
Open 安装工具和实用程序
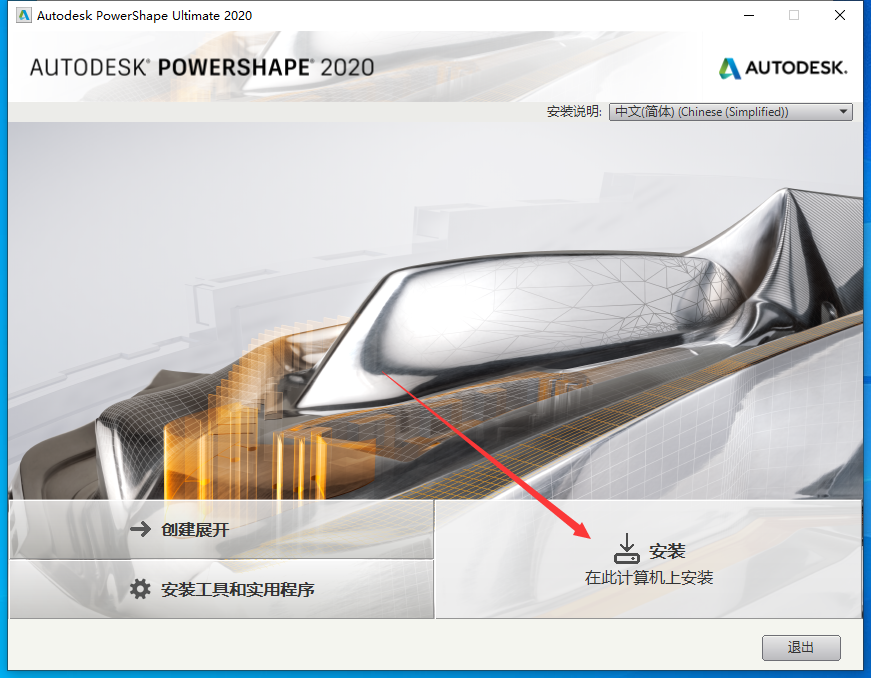pos(238,589)
